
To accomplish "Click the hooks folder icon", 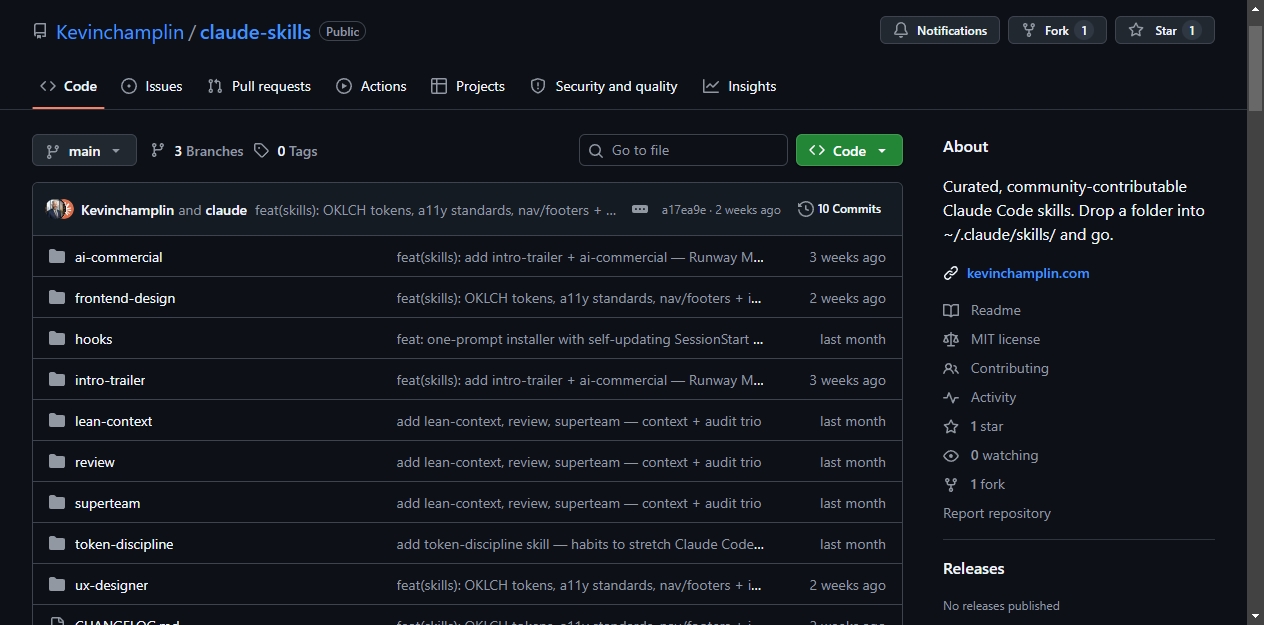I will point(57,339).
